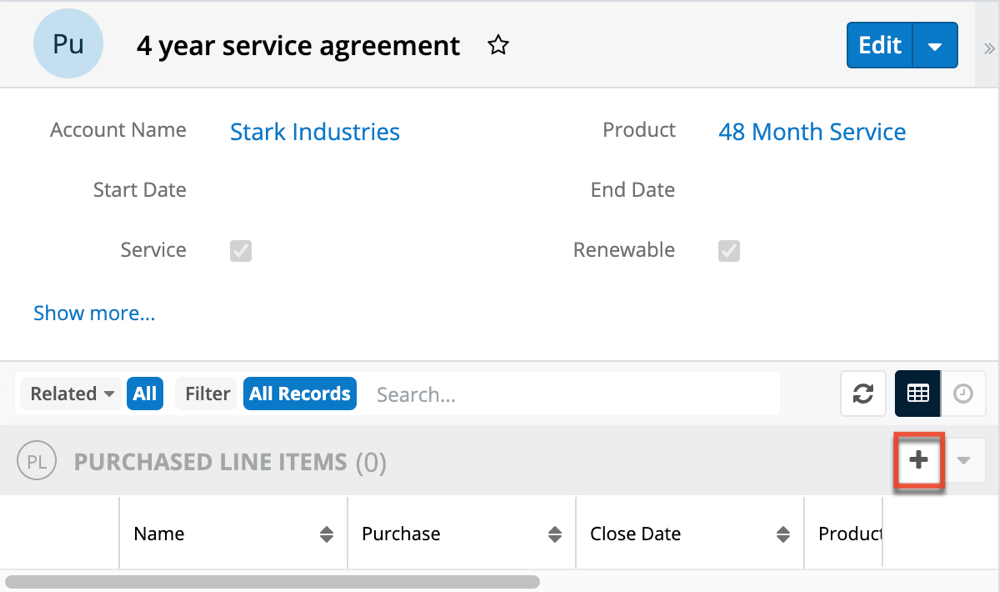Screen dimensions: 1000x592
Task: Toggle the Service checkbox
Action: click(x=240, y=250)
